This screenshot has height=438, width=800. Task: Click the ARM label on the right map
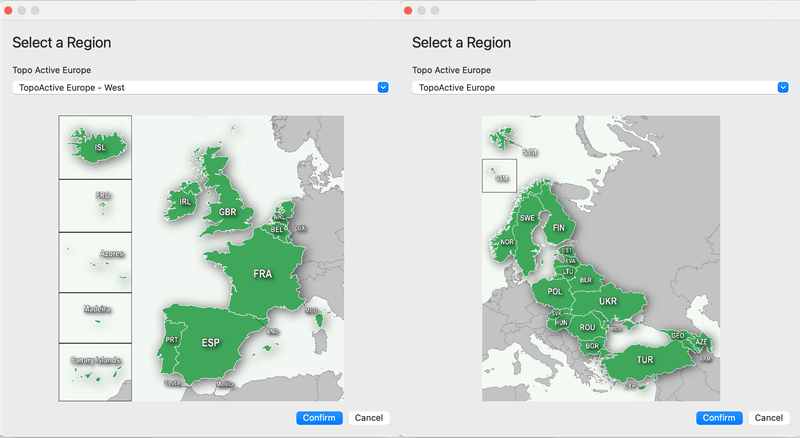pyautogui.click(x=705, y=359)
